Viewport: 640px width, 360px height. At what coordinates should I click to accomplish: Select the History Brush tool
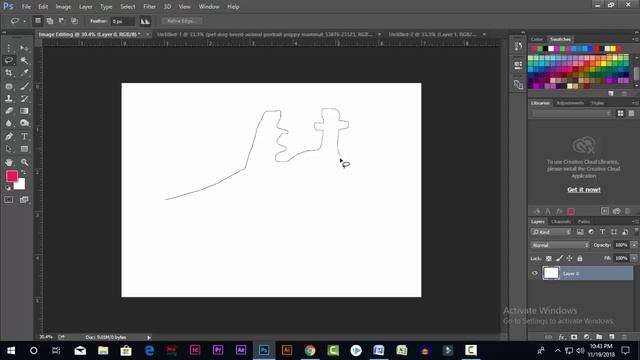tap(24, 98)
